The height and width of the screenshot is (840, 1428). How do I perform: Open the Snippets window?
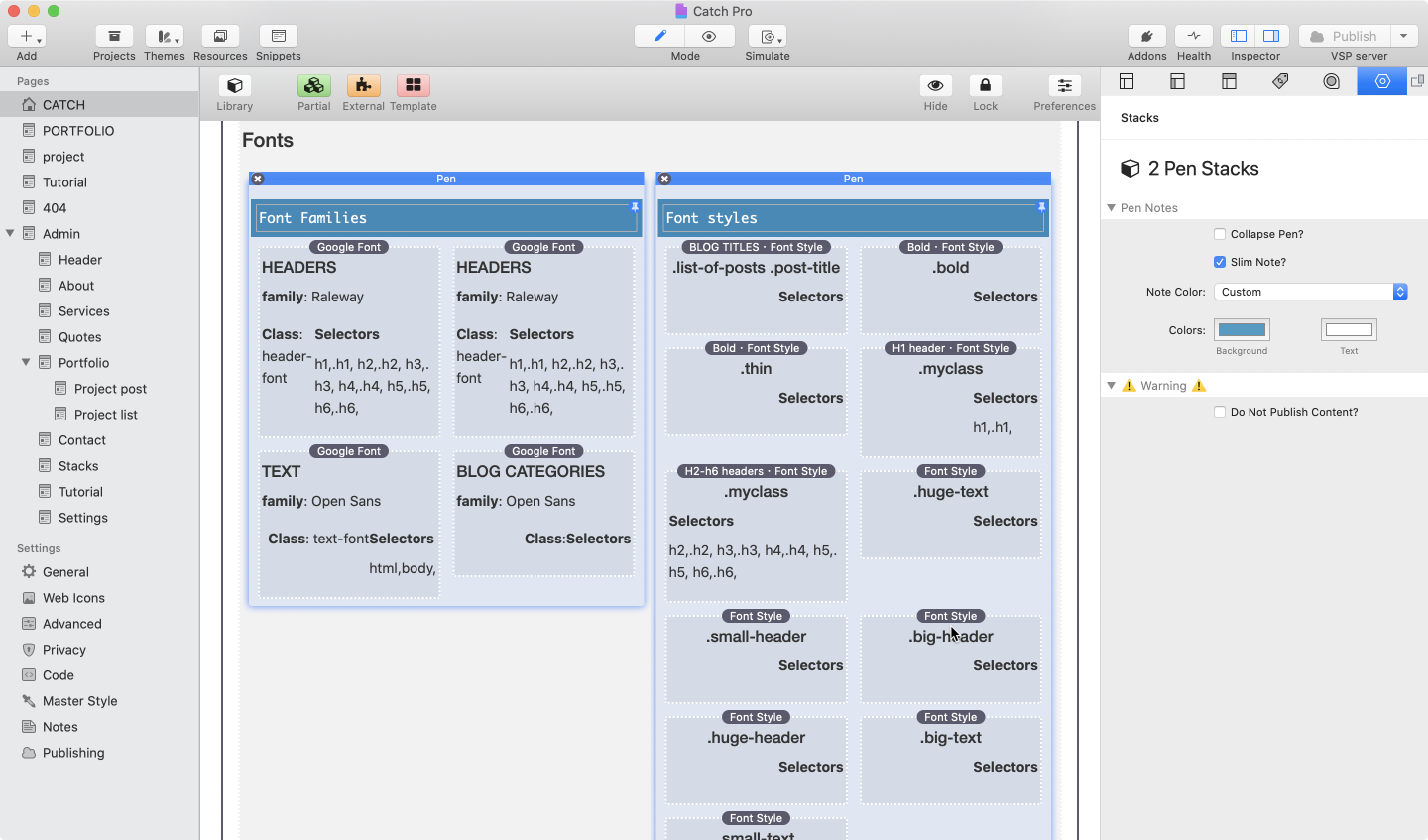278,37
